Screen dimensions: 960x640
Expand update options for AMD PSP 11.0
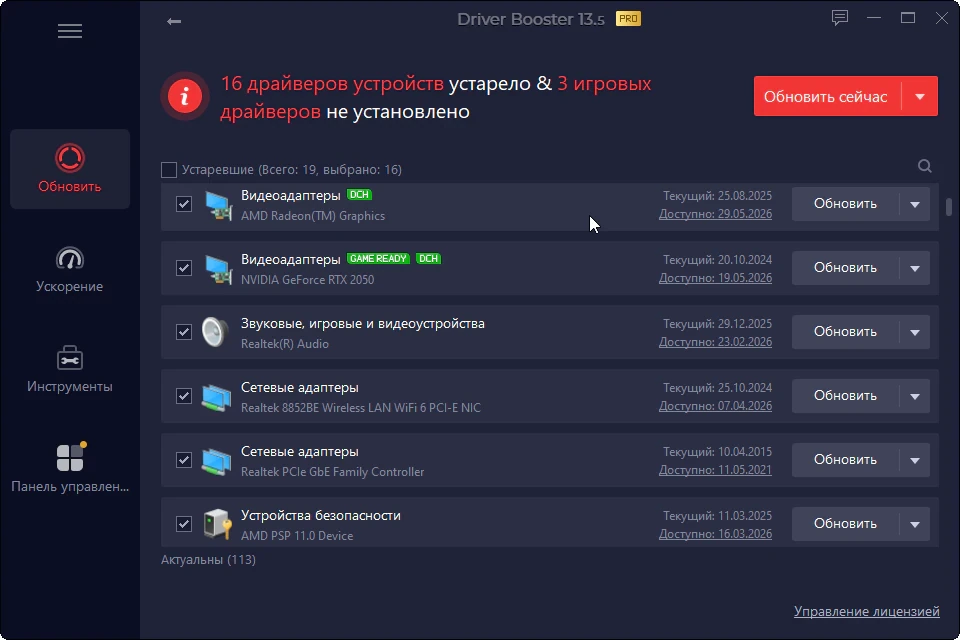(915, 524)
